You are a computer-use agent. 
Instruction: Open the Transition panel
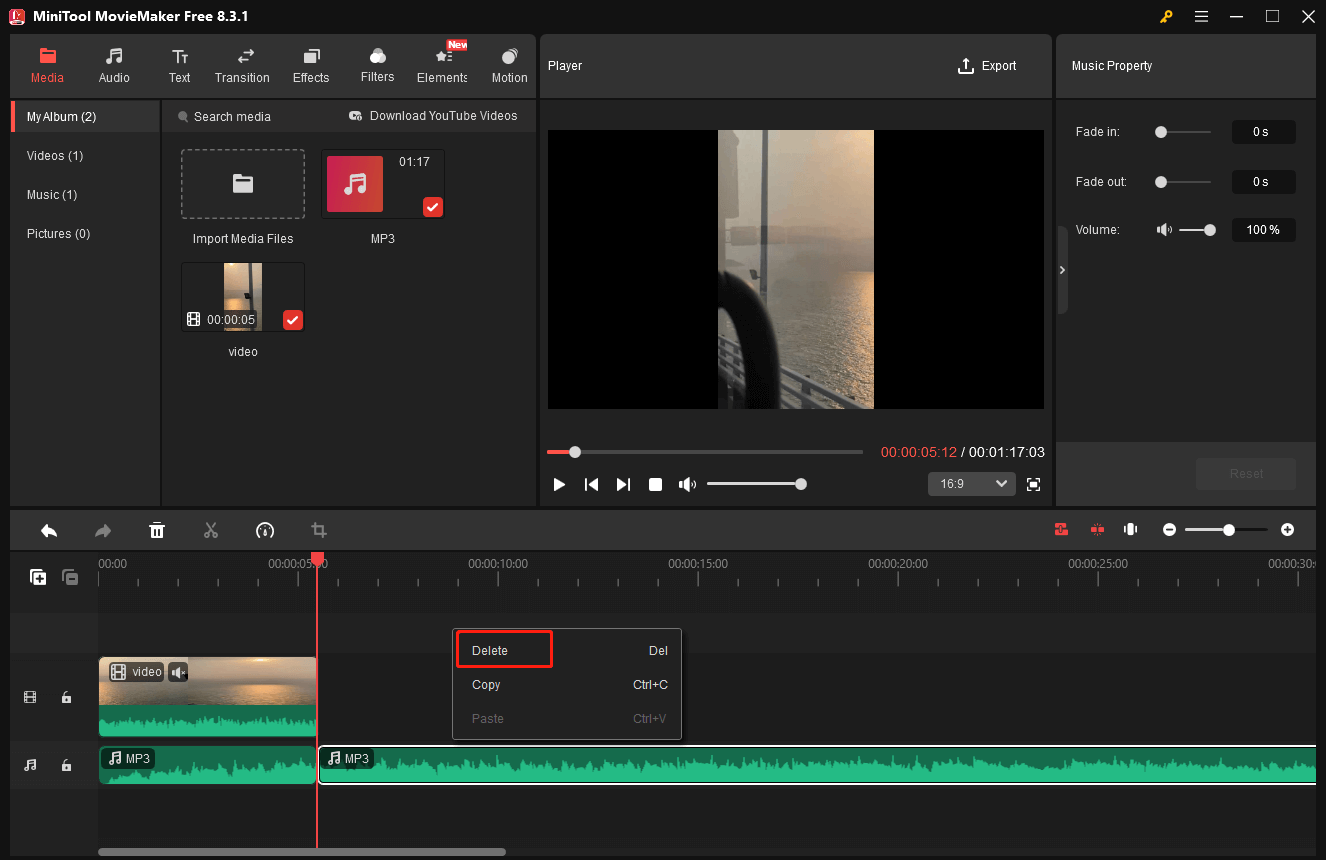pyautogui.click(x=242, y=66)
